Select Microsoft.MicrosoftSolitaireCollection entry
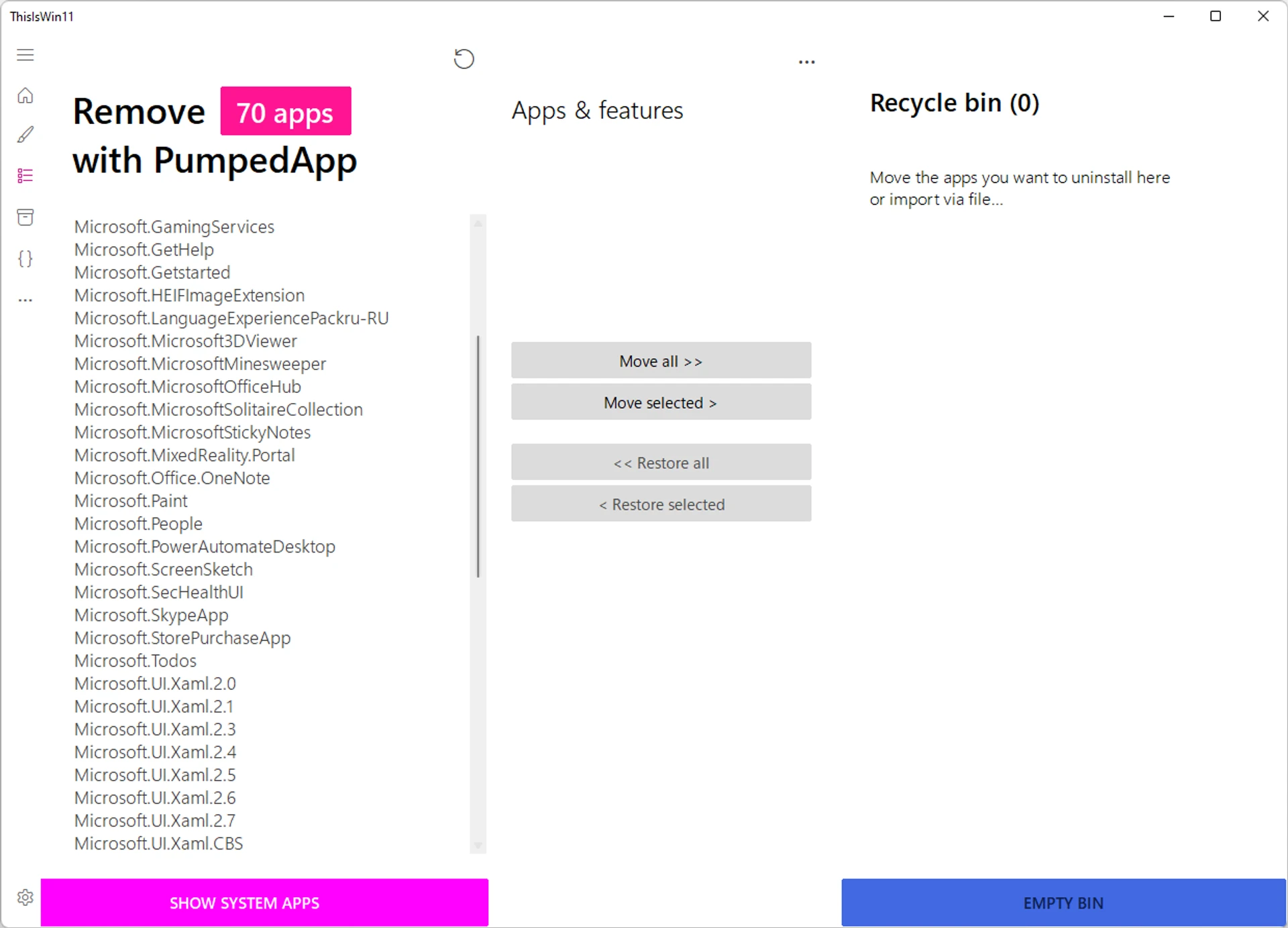 [219, 409]
